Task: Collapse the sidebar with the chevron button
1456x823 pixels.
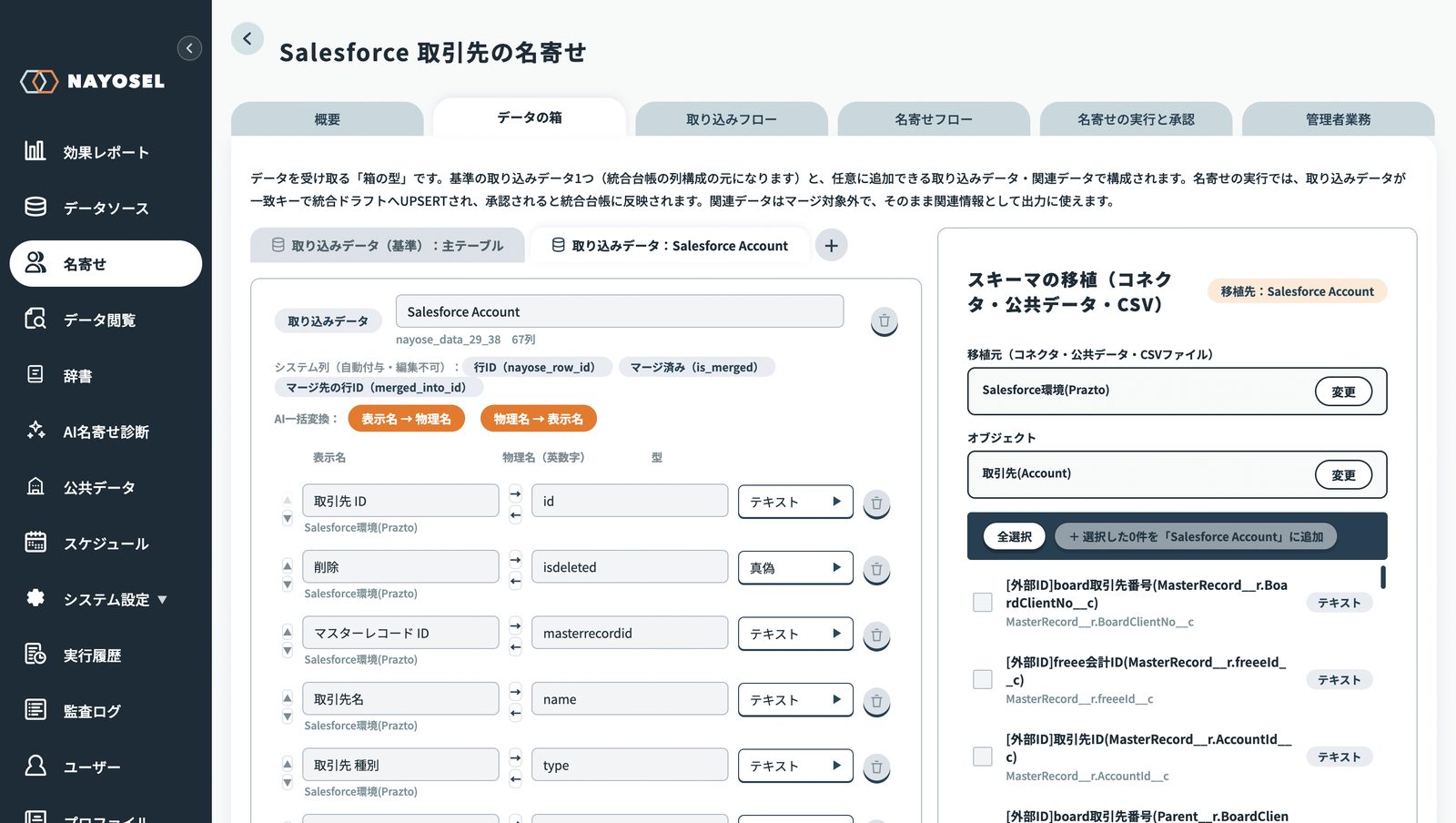Action: click(x=189, y=48)
